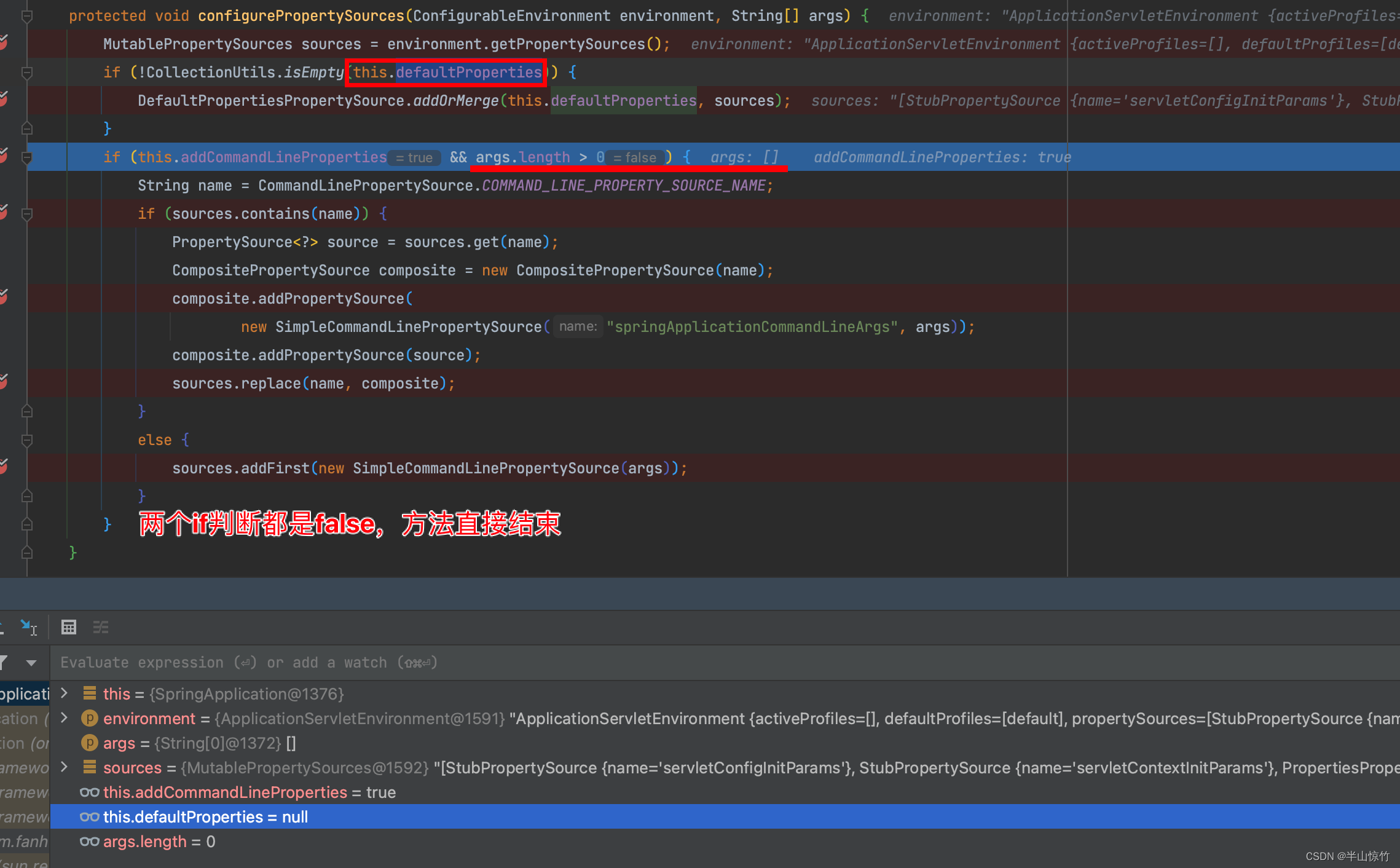Open the Evaluate Expression calculator icon
The height and width of the screenshot is (868, 1400).
[x=69, y=627]
